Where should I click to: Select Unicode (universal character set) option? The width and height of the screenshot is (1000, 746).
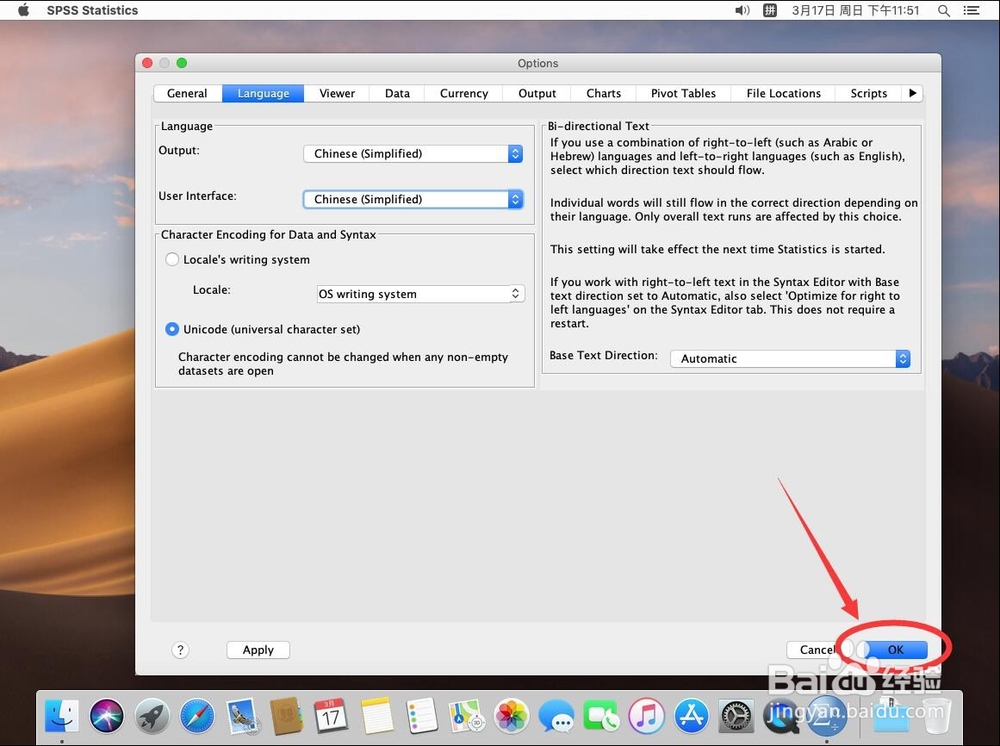(172, 329)
